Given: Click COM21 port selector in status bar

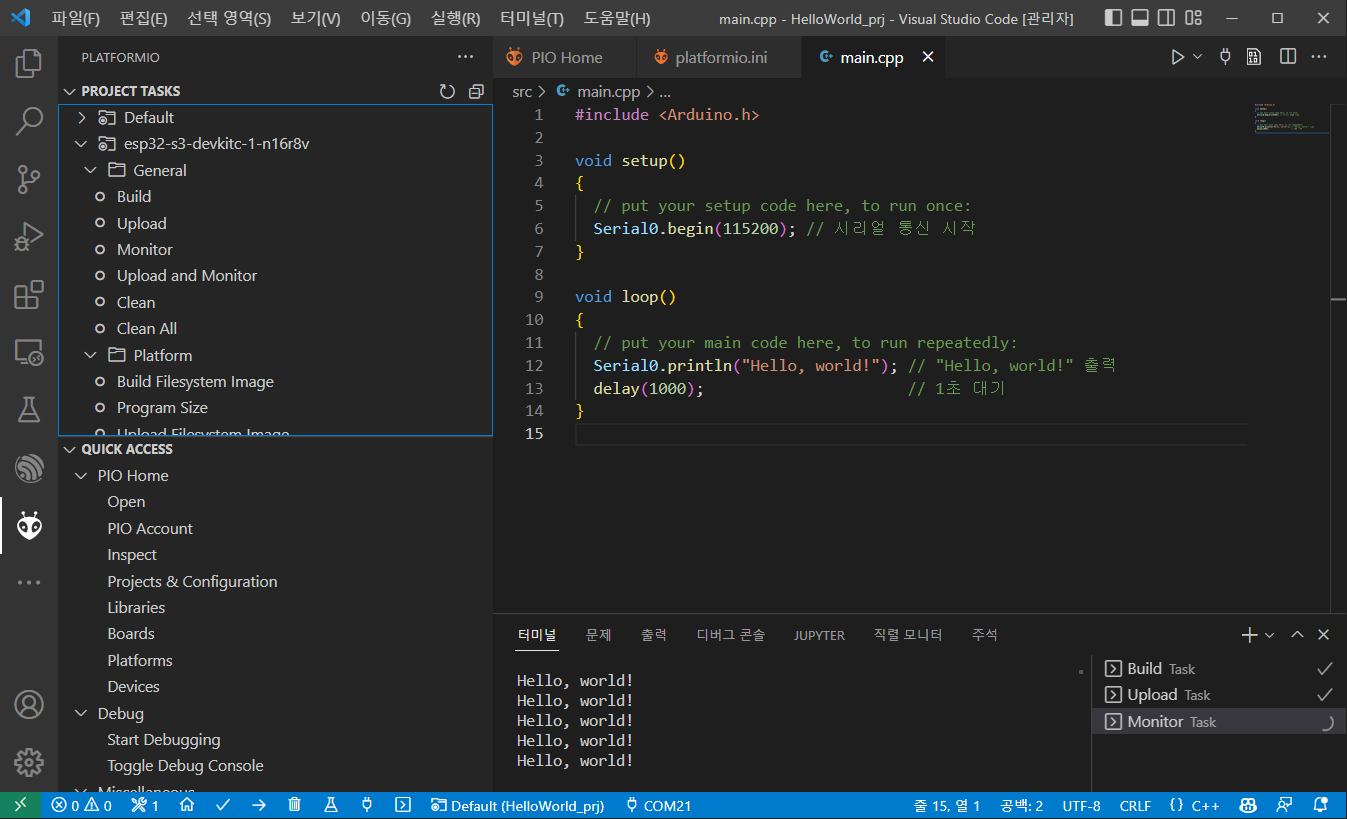Looking at the screenshot, I should pyautogui.click(x=658, y=805).
